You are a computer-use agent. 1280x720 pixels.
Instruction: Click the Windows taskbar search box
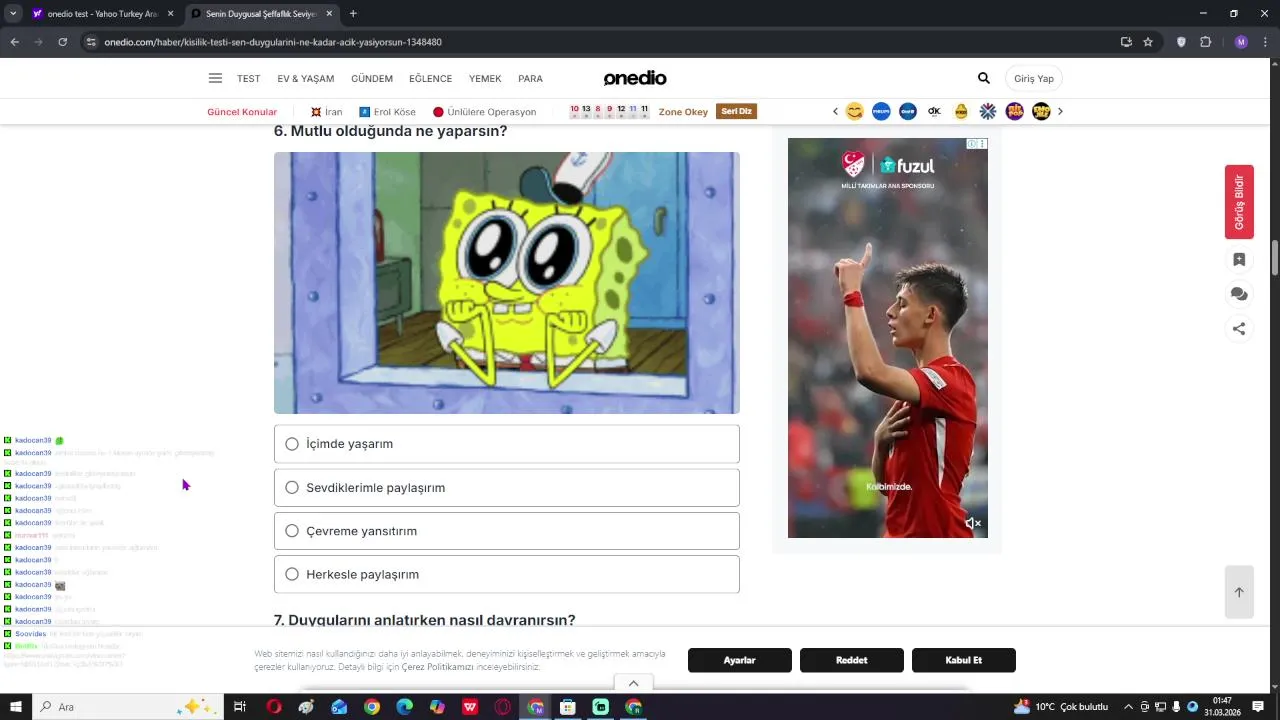pos(127,707)
